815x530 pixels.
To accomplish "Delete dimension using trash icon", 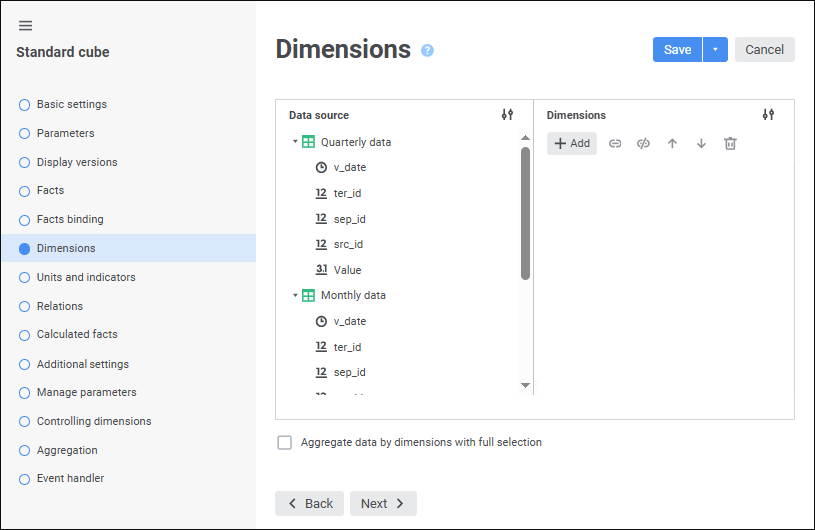I will point(730,144).
